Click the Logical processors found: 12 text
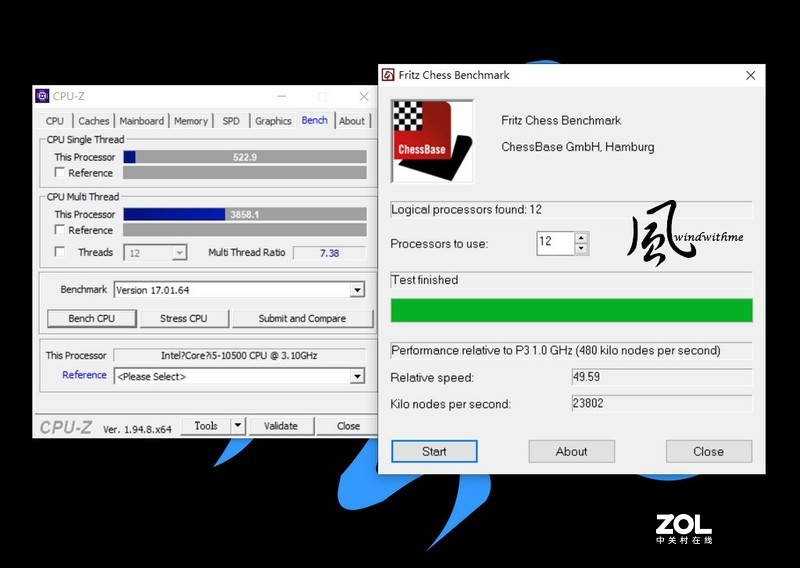The width and height of the screenshot is (800, 568). (x=466, y=210)
